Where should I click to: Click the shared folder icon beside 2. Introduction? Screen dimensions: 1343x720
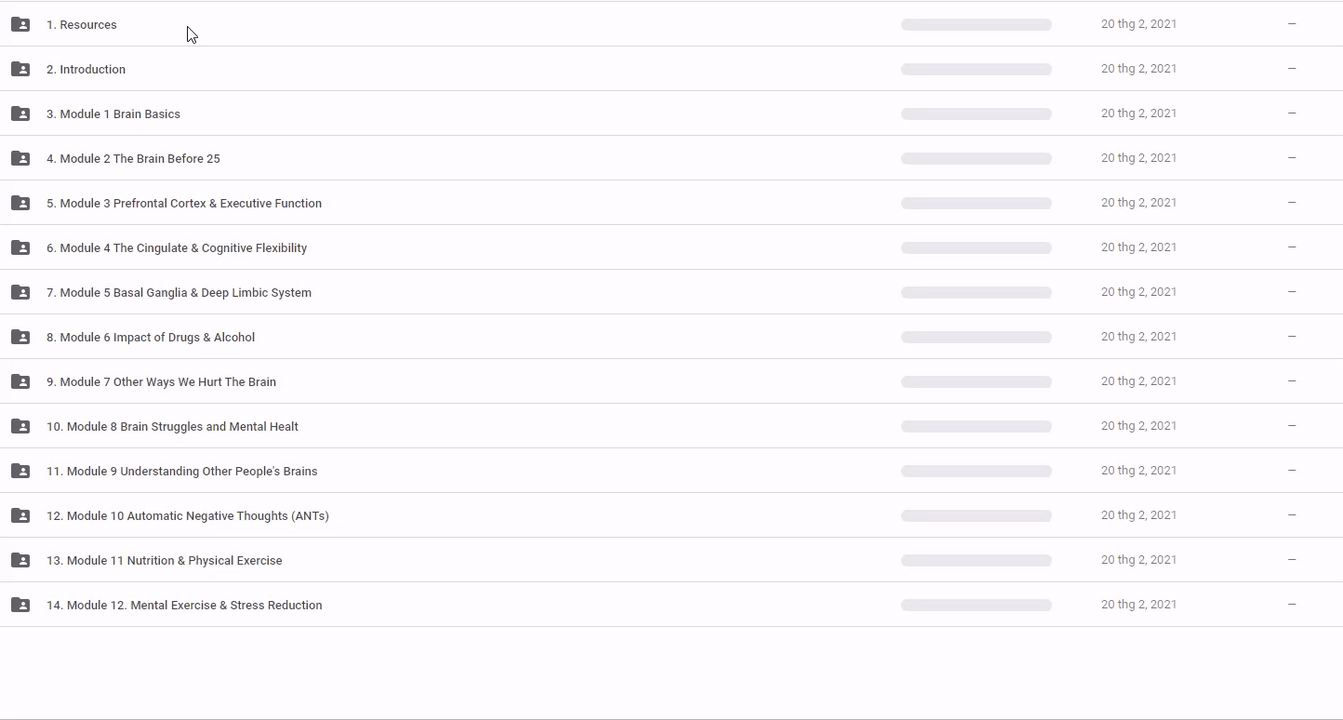coord(20,69)
